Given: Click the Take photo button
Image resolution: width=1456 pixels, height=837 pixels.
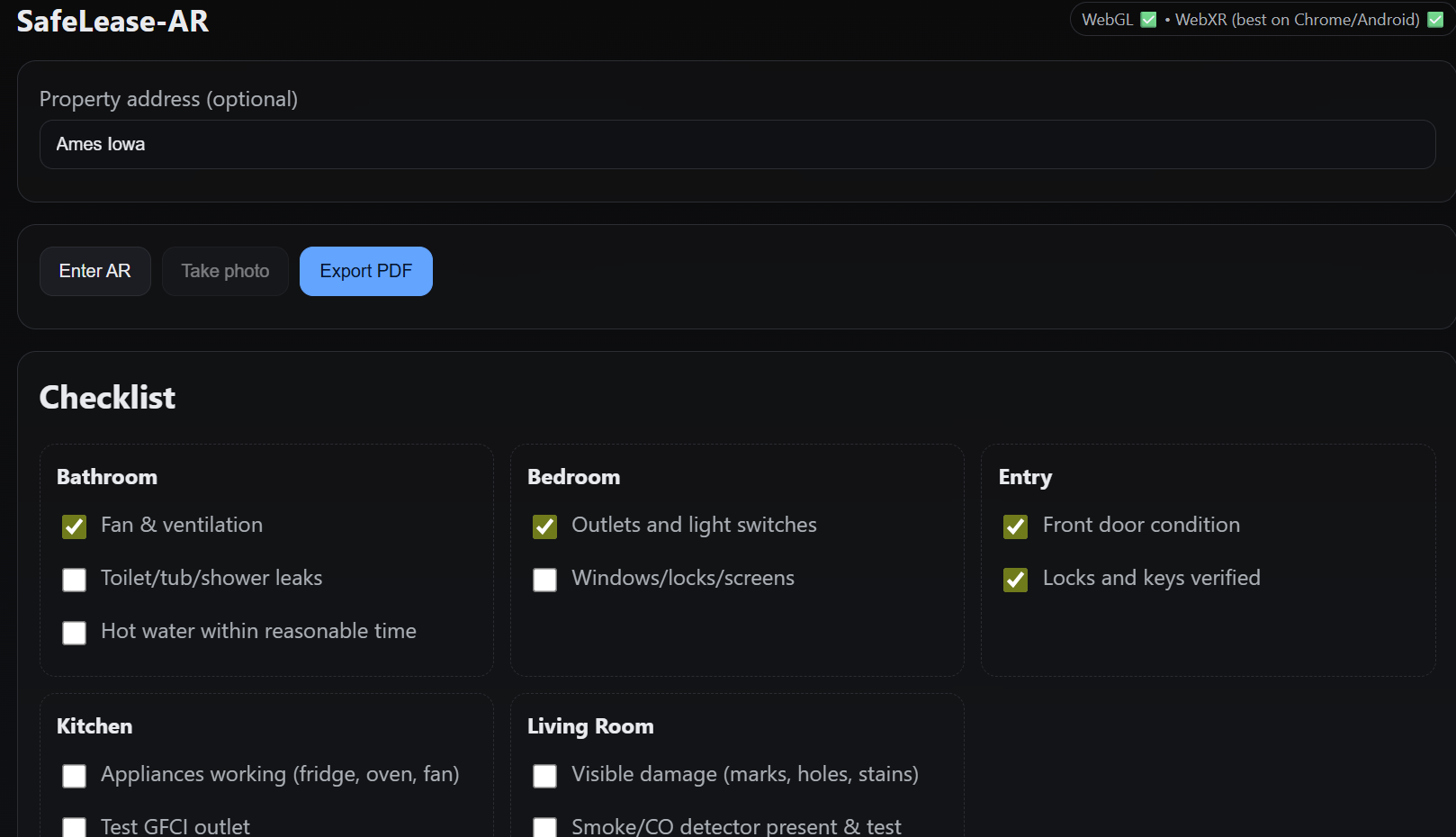Looking at the screenshot, I should pyautogui.click(x=224, y=271).
